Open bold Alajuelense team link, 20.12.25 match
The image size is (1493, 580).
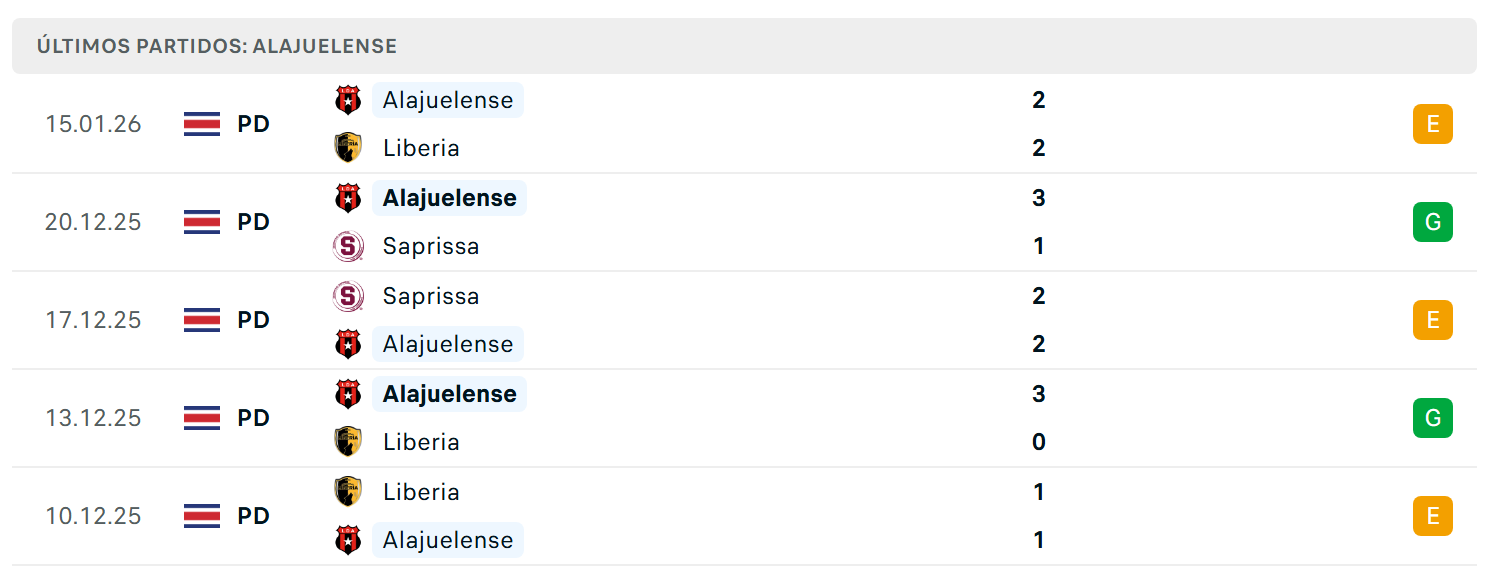449,198
